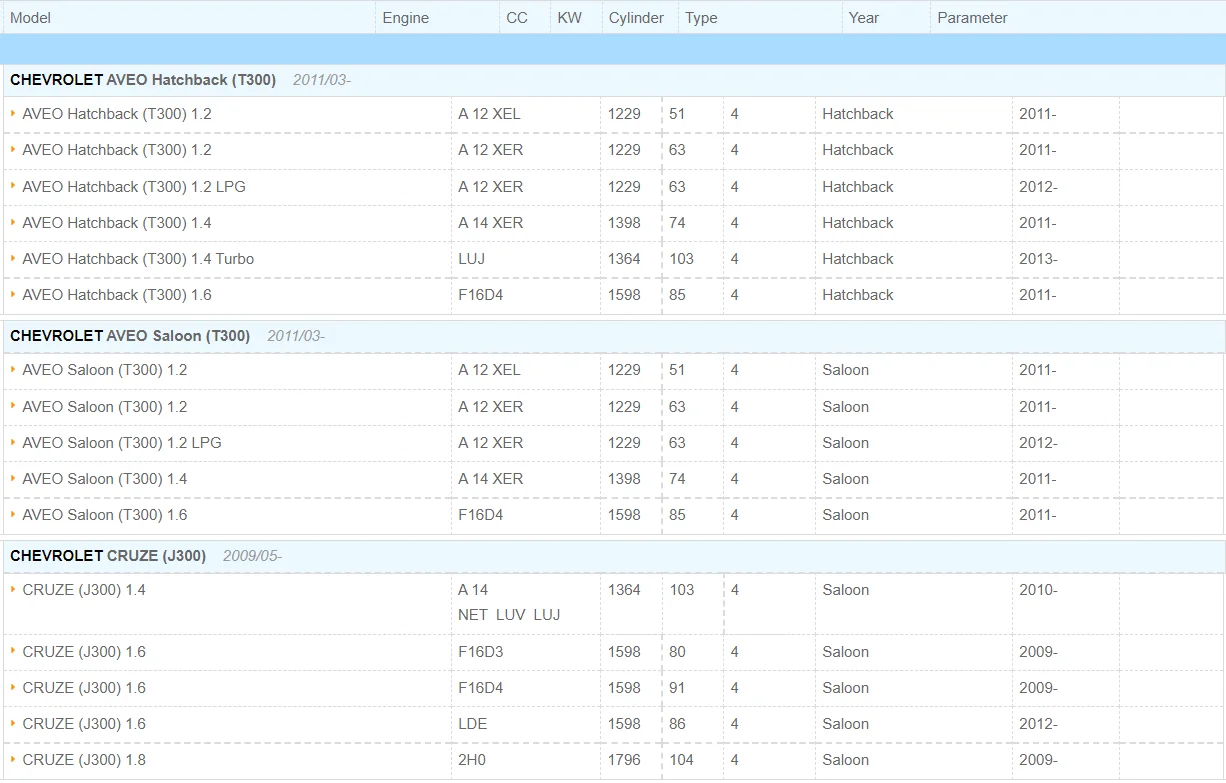This screenshot has height=783, width=1226.
Task: Open the AVEO Hatchback (T300) 1.4 Turbo model name
Action: point(138,259)
